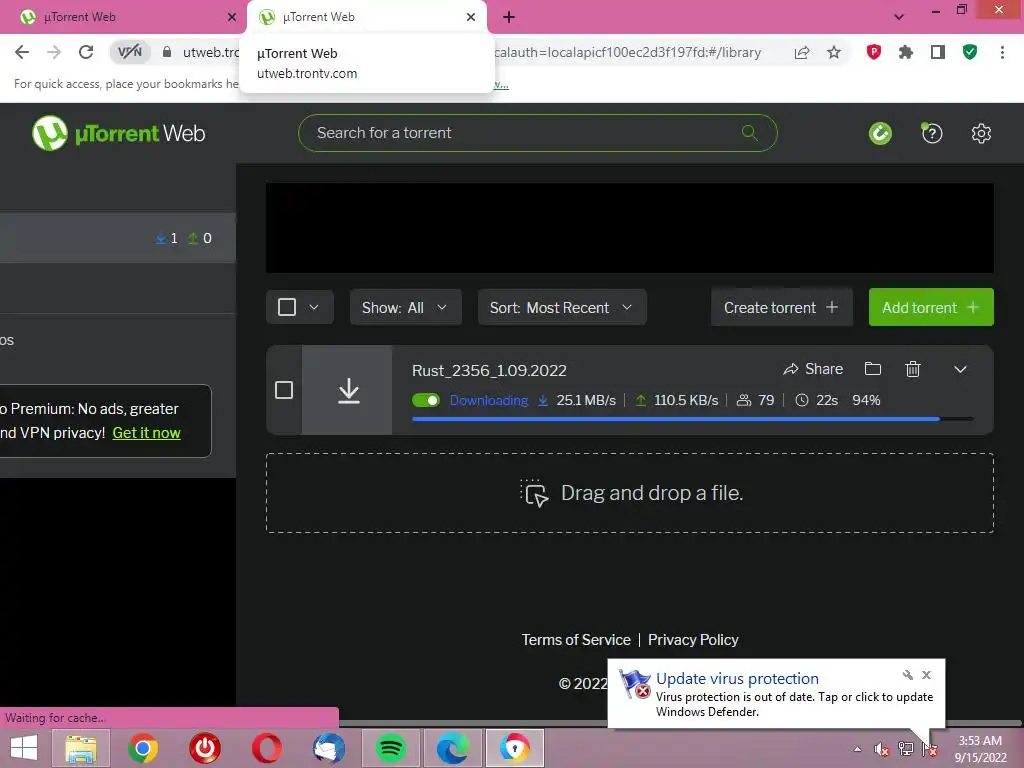Open the browser three-dot menu
This screenshot has height=768, width=1024.
tap(1002, 52)
